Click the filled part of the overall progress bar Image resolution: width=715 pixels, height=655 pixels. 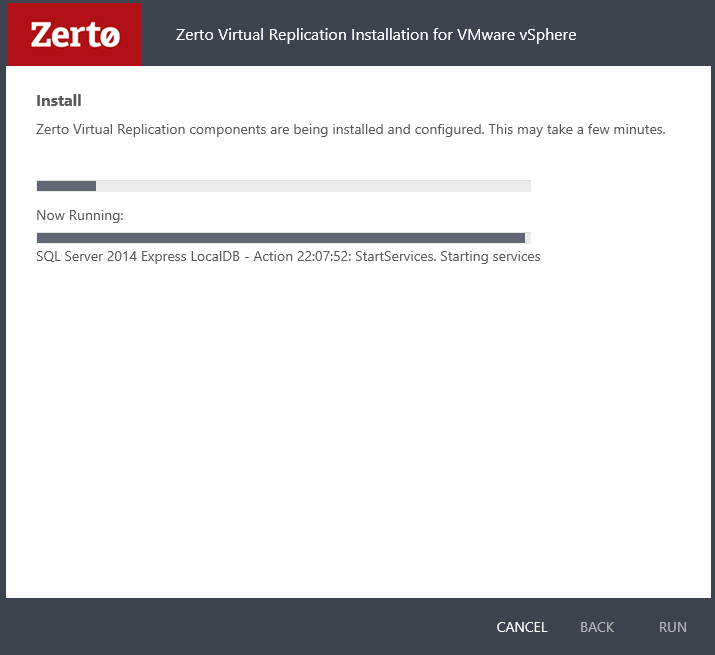pyautogui.click(x=66, y=186)
